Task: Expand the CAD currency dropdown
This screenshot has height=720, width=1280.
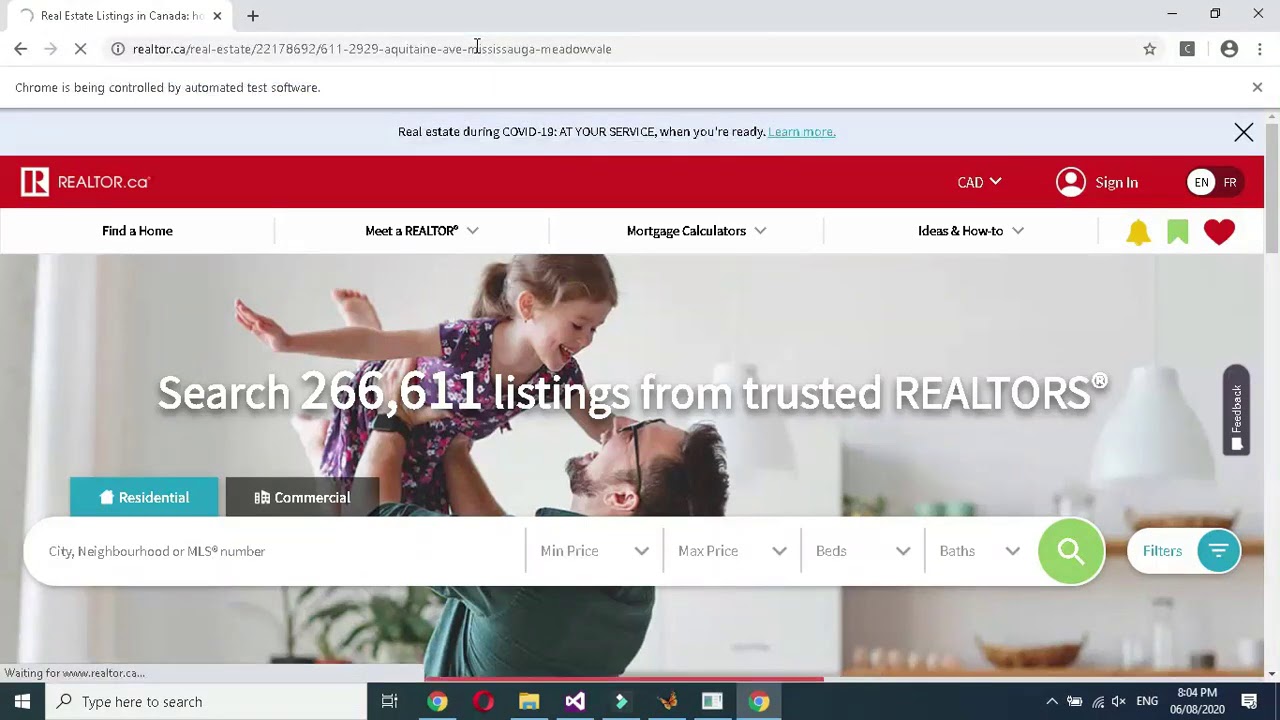Action: 979,182
